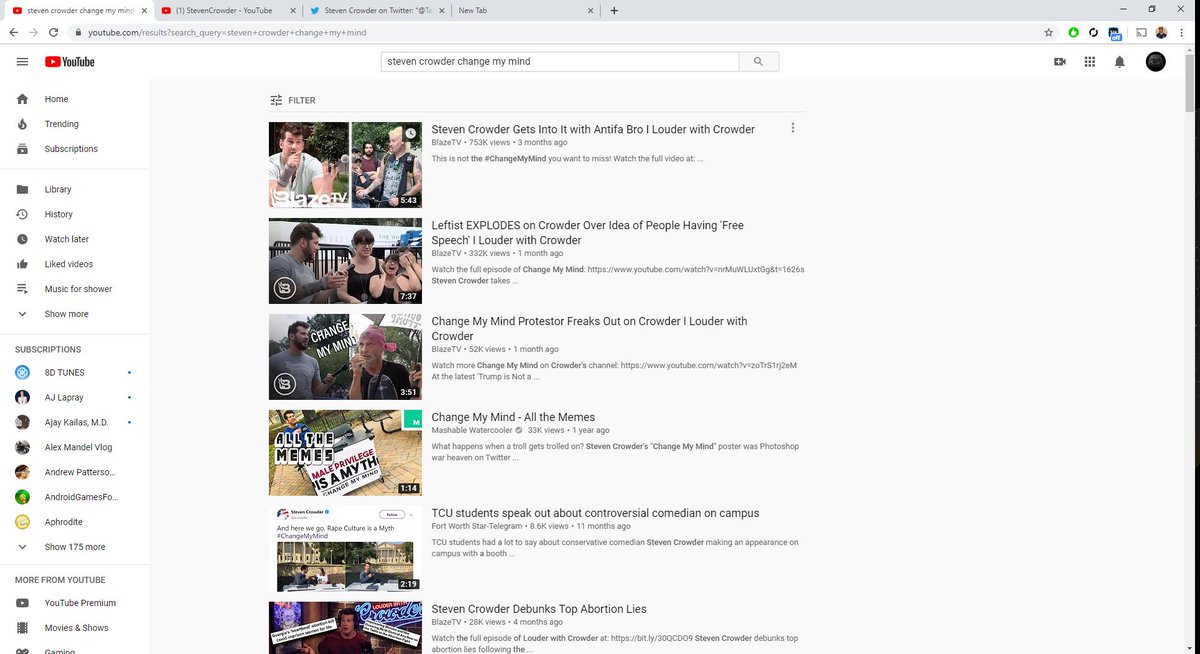Open Ajay Kailas, M.D. channel

[x=75, y=422]
